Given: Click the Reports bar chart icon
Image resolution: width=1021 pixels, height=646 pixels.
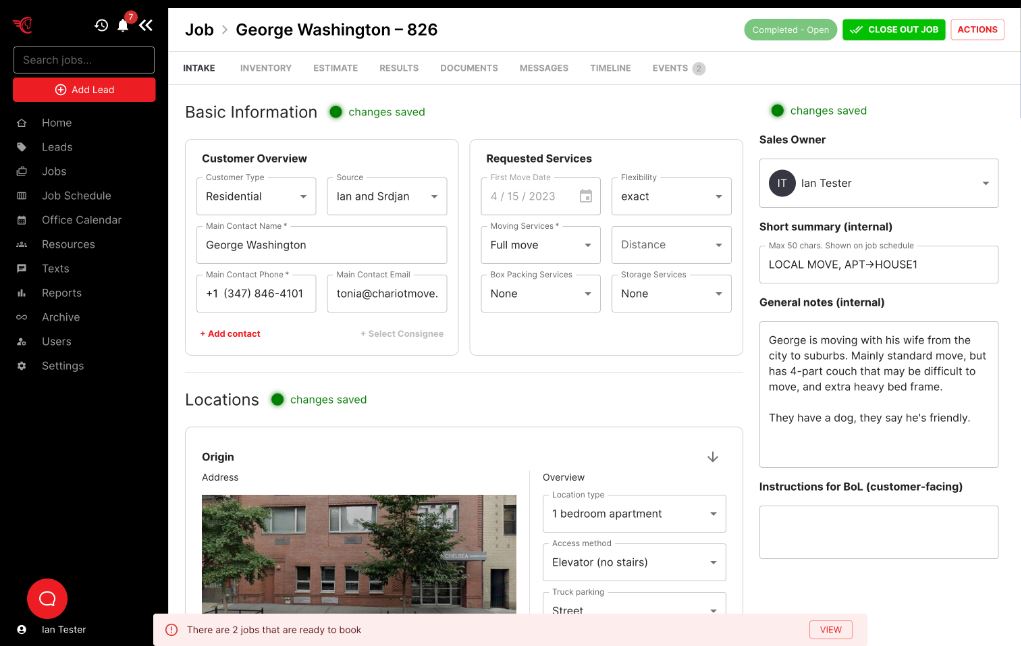Looking at the screenshot, I should [x=21, y=293].
